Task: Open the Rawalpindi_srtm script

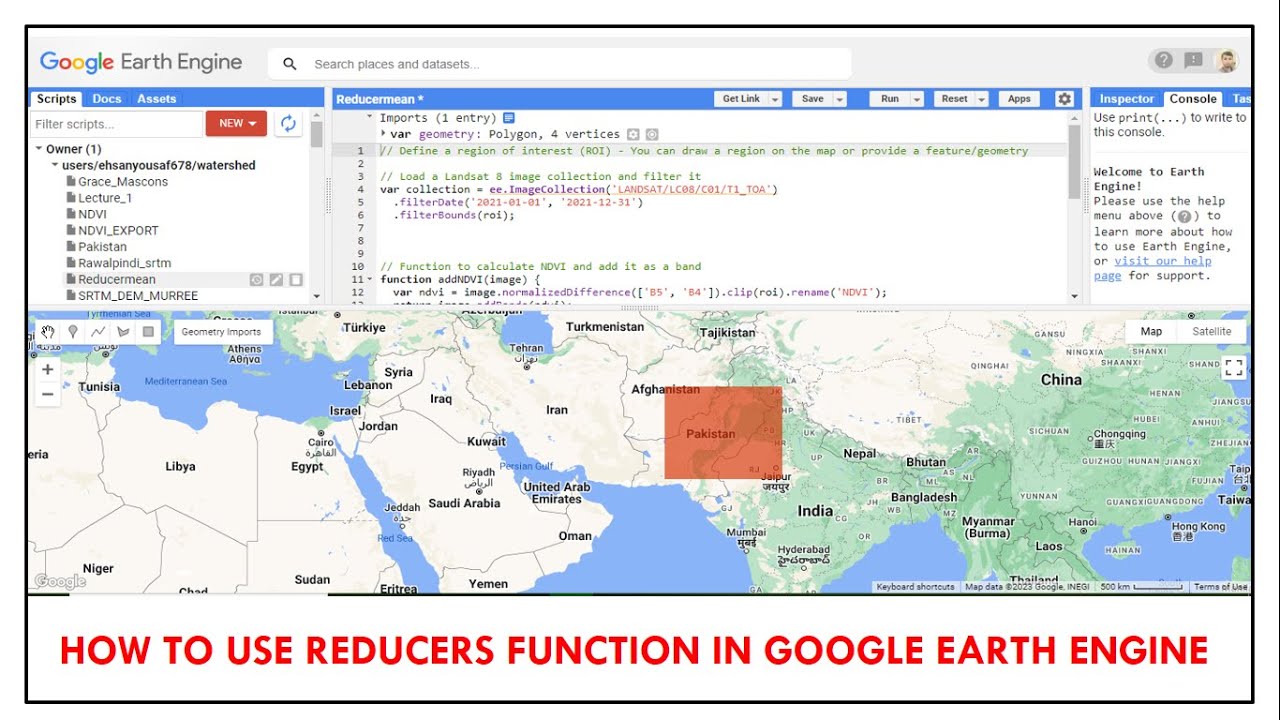Action: click(117, 263)
